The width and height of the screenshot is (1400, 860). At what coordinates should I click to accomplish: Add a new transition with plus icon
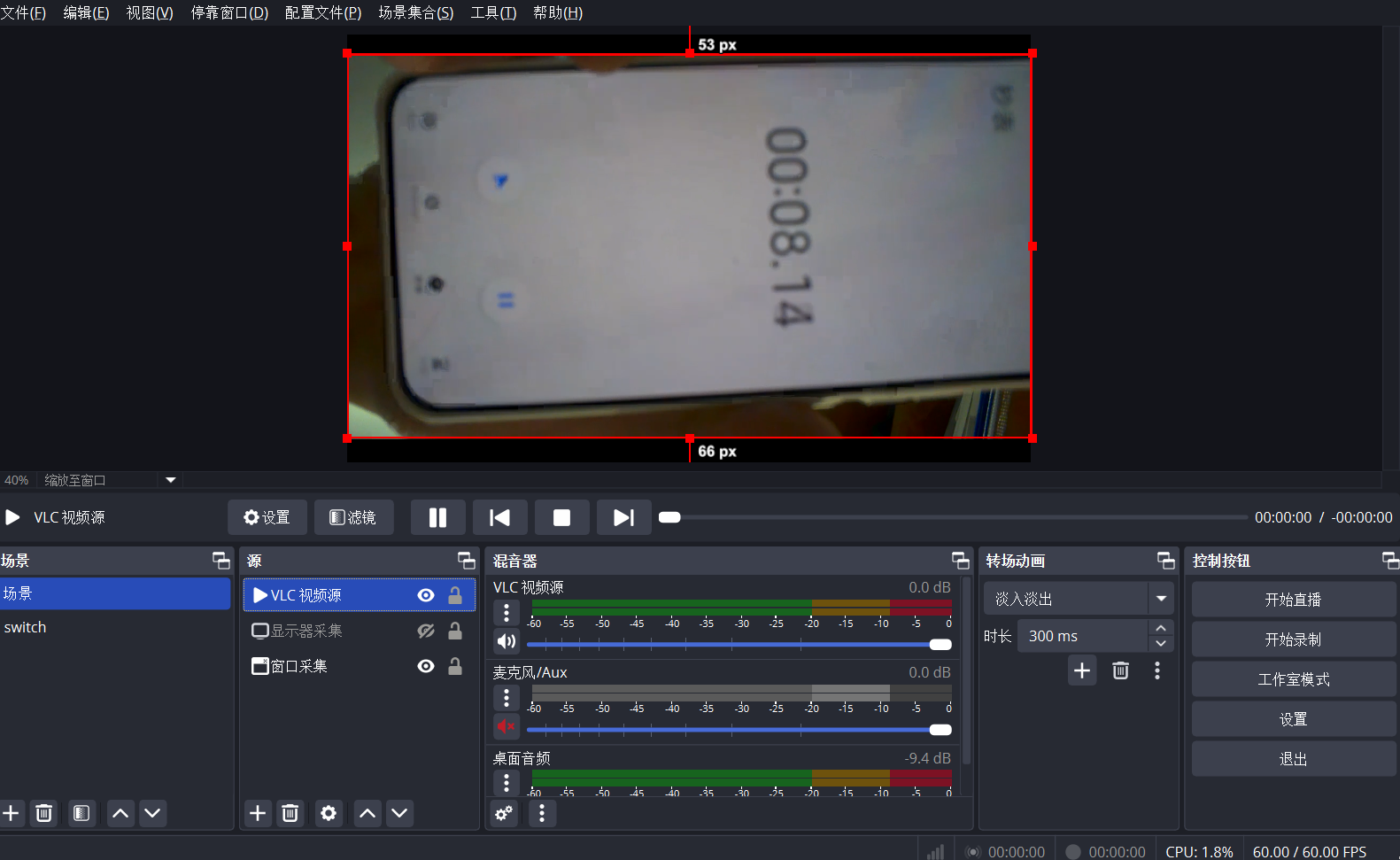[x=1082, y=670]
